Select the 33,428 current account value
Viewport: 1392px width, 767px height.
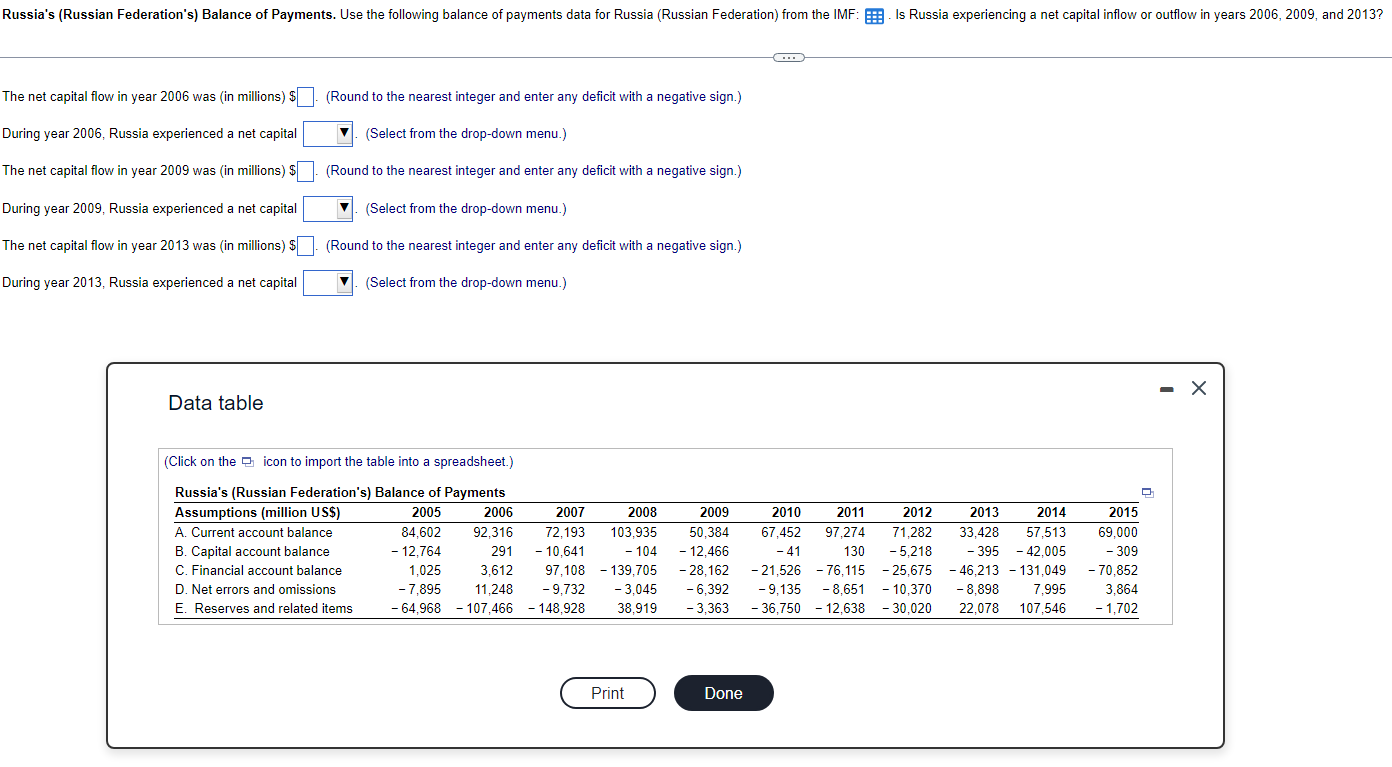pos(979,532)
